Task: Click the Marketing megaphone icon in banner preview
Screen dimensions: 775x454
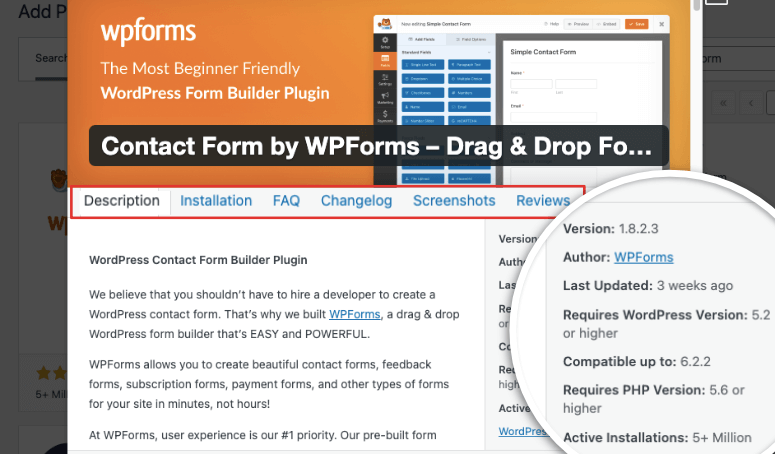Action: pyautogui.click(x=385, y=98)
